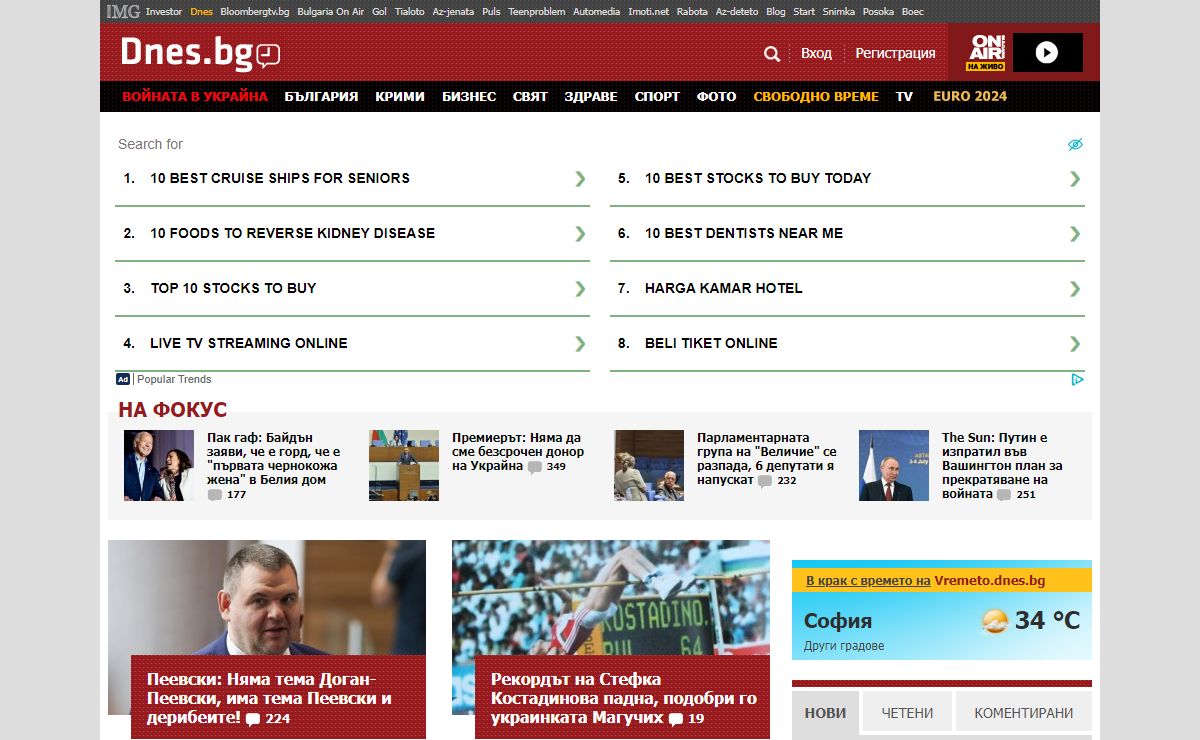The height and width of the screenshot is (740, 1200).
Task: Open the Gol link in top bar
Action: click(379, 12)
